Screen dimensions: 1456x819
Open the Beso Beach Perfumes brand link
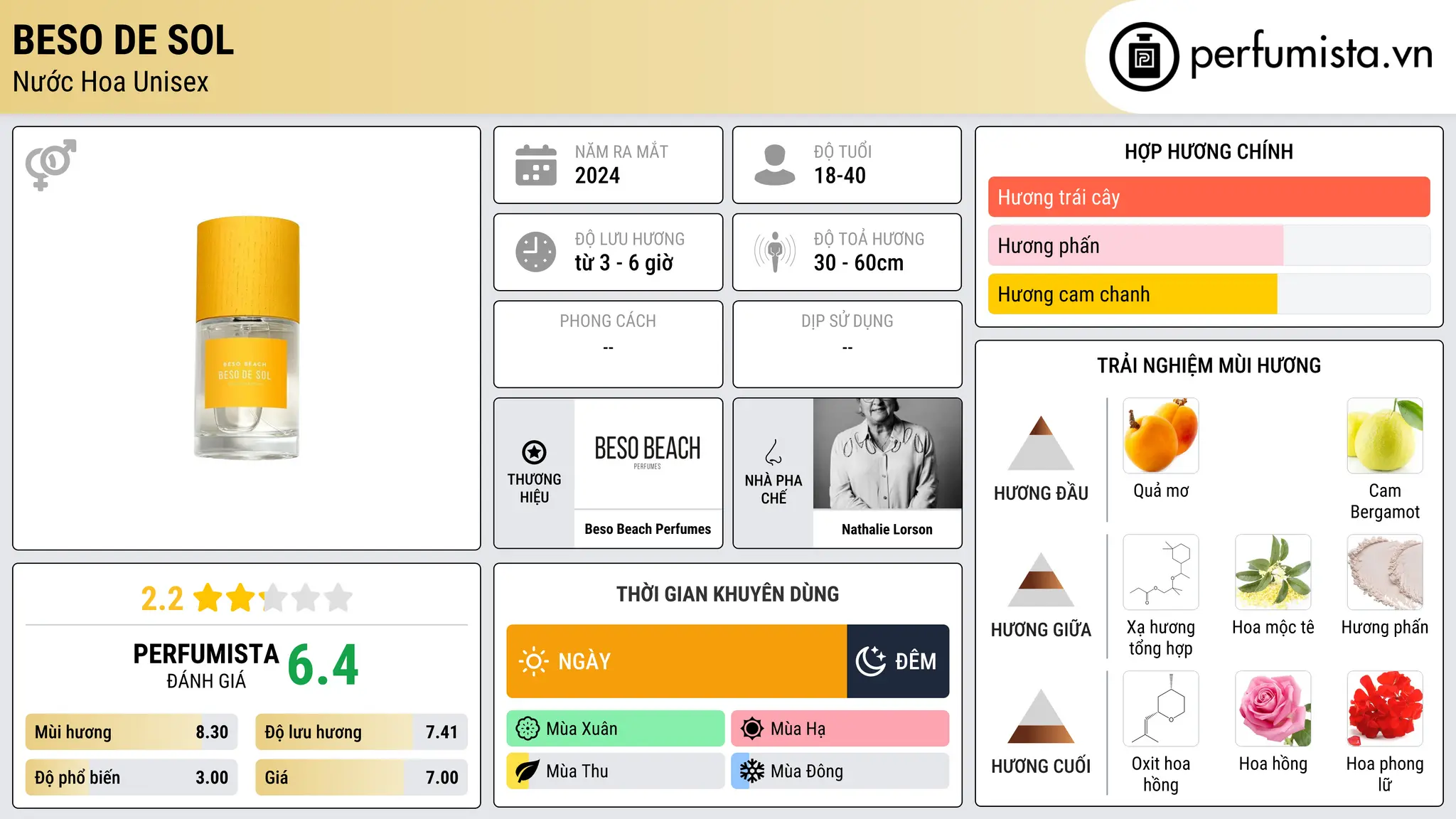[648, 529]
